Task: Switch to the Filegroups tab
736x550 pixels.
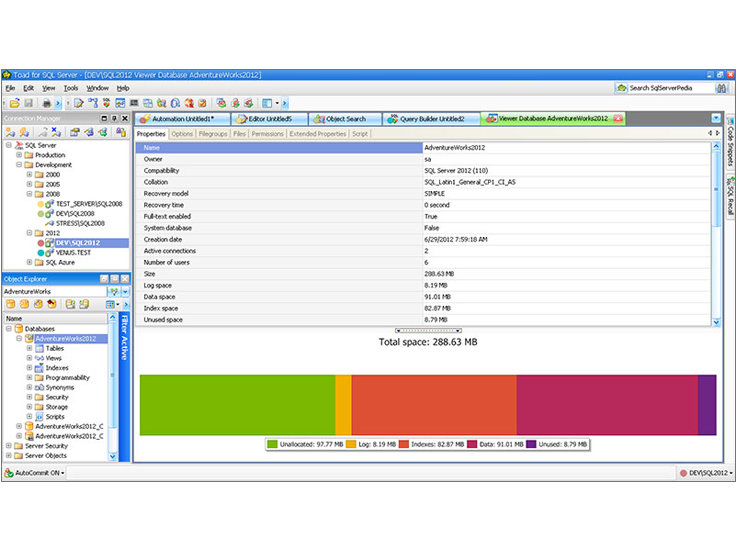Action: point(213,134)
